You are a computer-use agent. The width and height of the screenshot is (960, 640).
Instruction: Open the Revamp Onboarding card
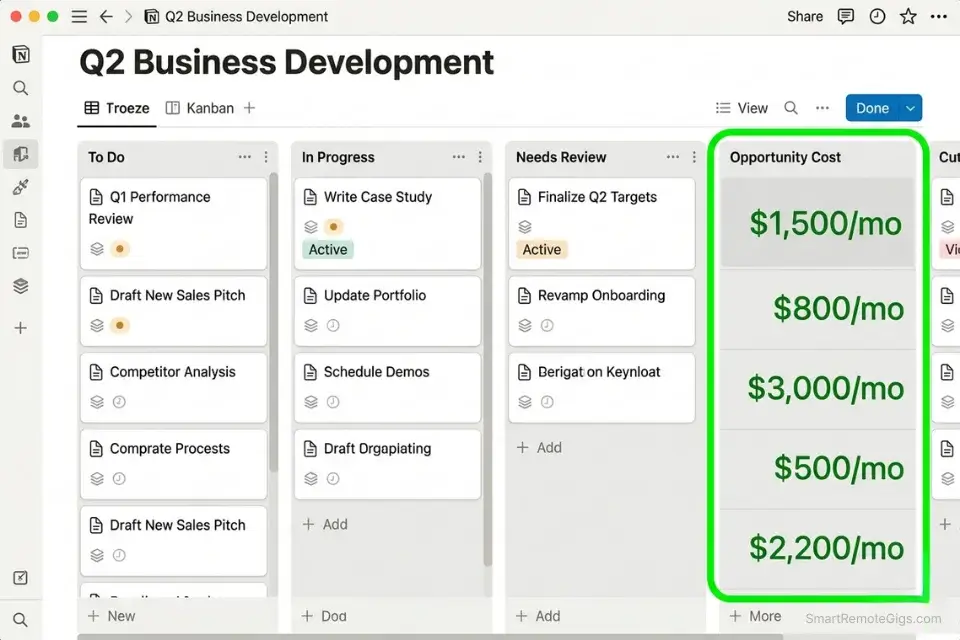(x=602, y=311)
